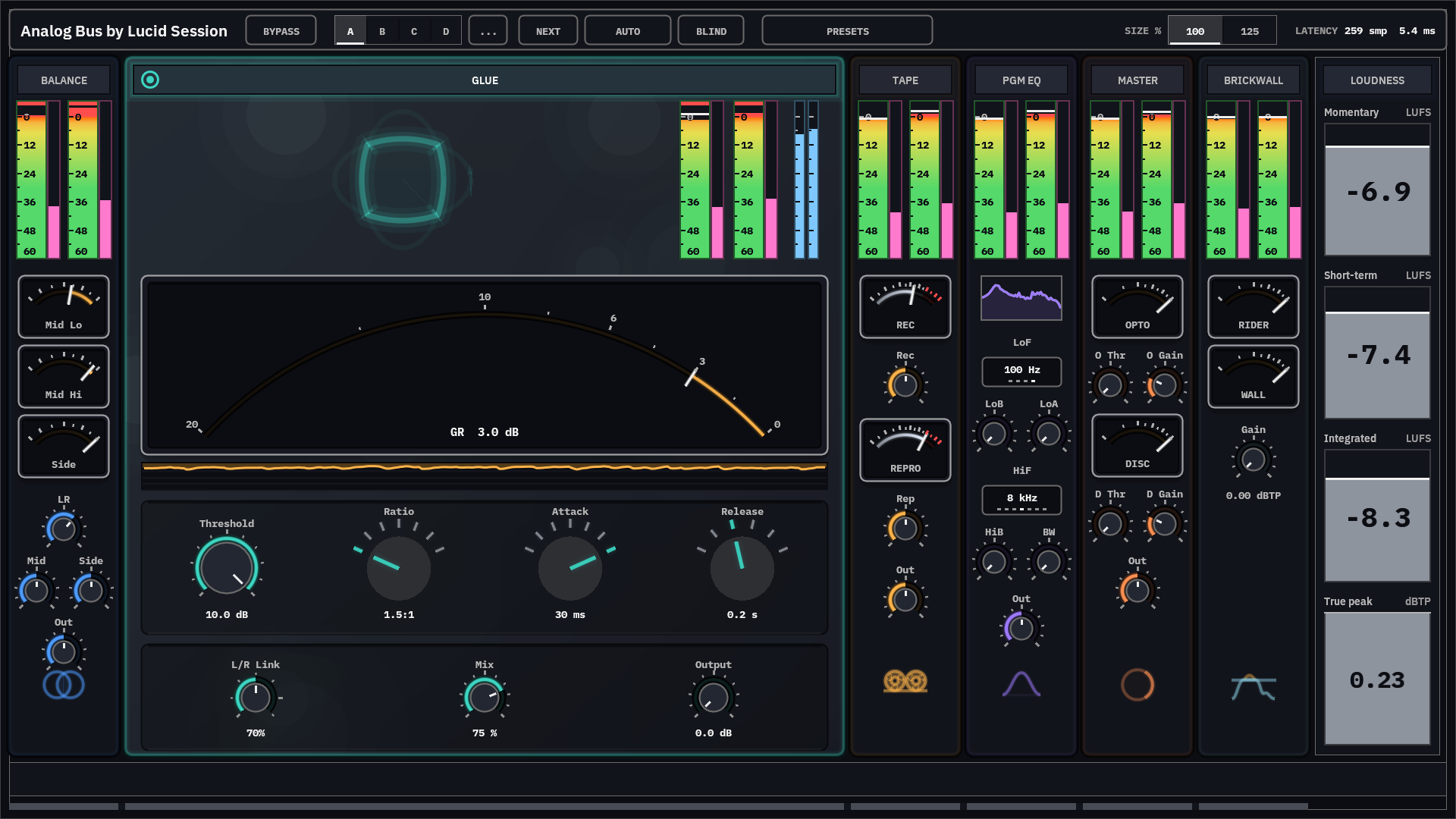
Task: Open the PGM EQ module tab
Action: pyautogui.click(x=1021, y=80)
